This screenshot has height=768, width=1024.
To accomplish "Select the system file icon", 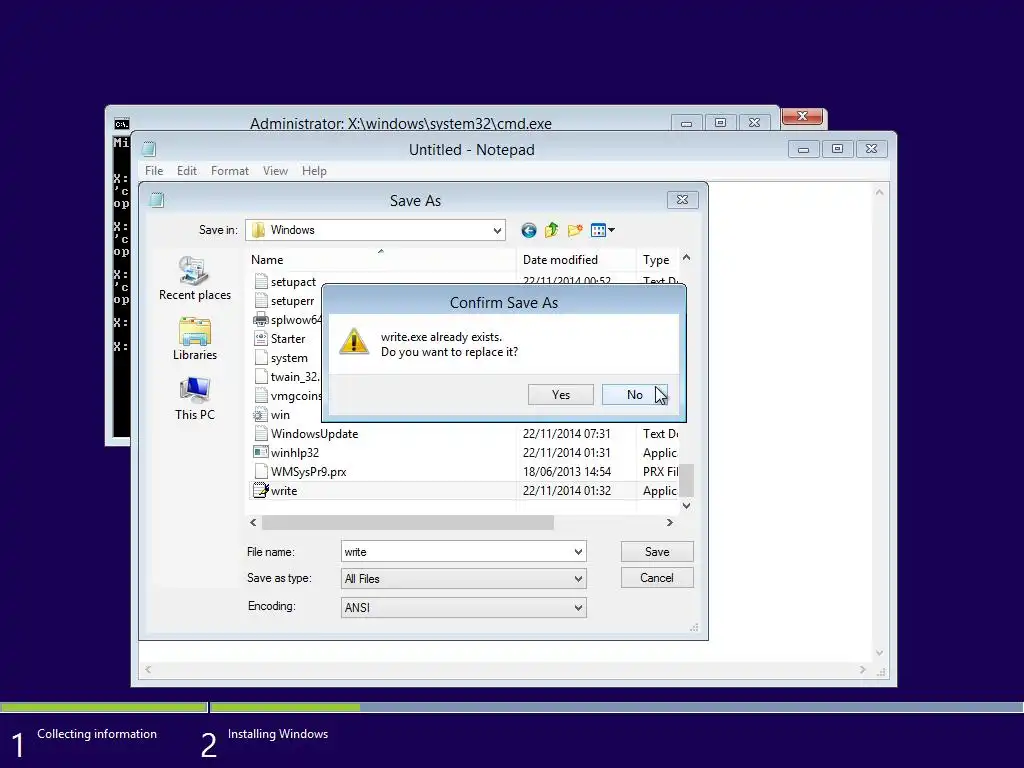I will tap(261, 358).
